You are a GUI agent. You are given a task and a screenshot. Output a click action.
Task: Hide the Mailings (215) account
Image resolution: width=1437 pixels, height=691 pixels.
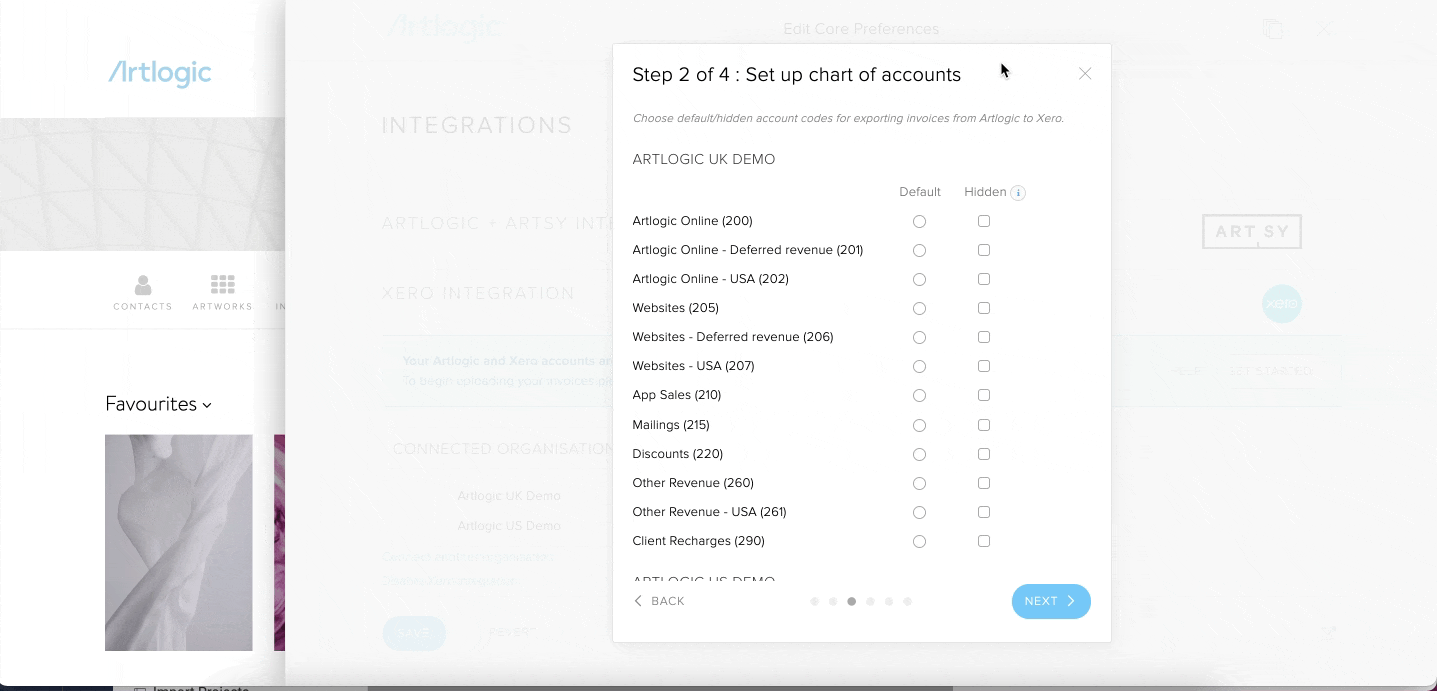984,425
